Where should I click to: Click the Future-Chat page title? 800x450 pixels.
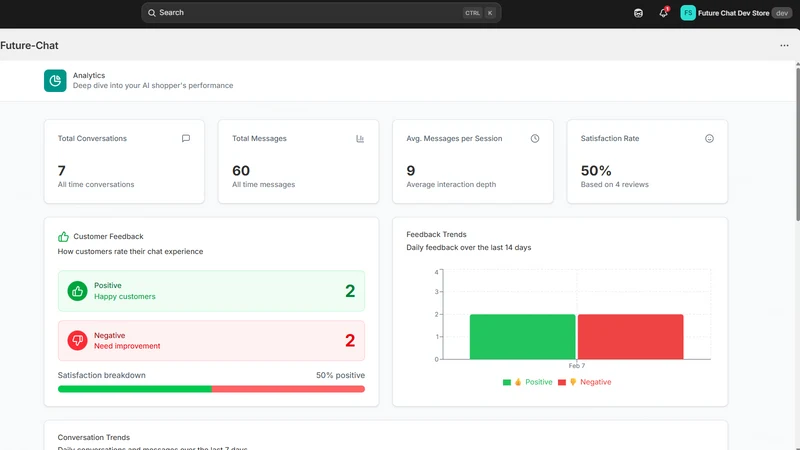(29, 45)
